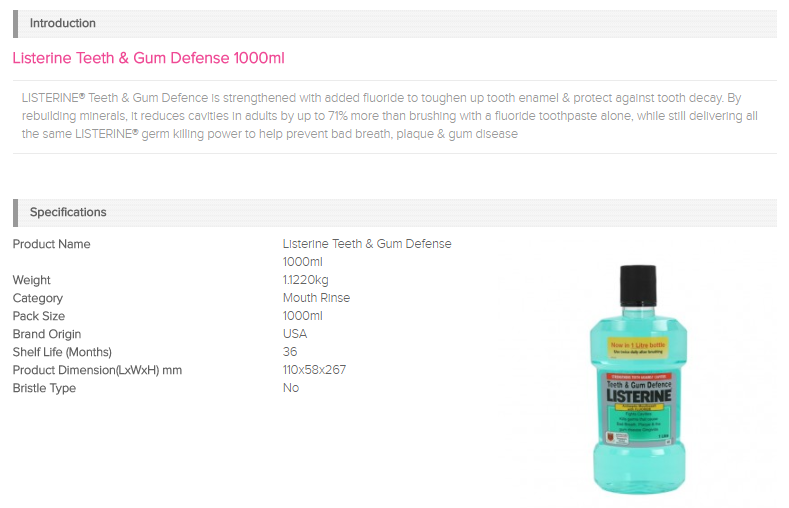This screenshot has height=508, width=789.
Task: Click the Category value Mouth Rinse
Action: (316, 298)
